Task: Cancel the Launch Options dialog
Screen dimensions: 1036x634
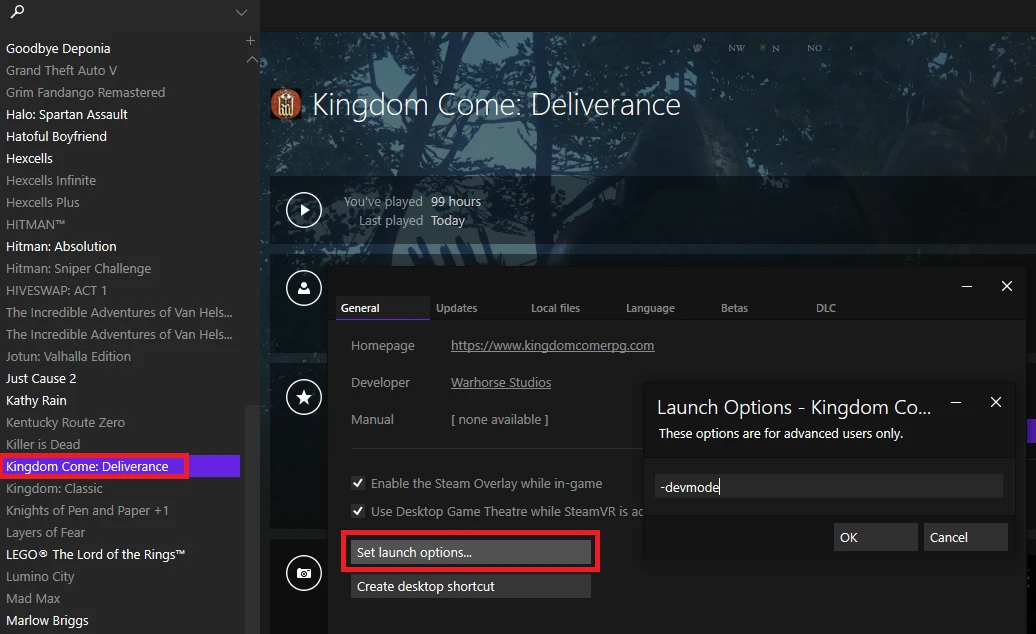Action: tap(964, 537)
